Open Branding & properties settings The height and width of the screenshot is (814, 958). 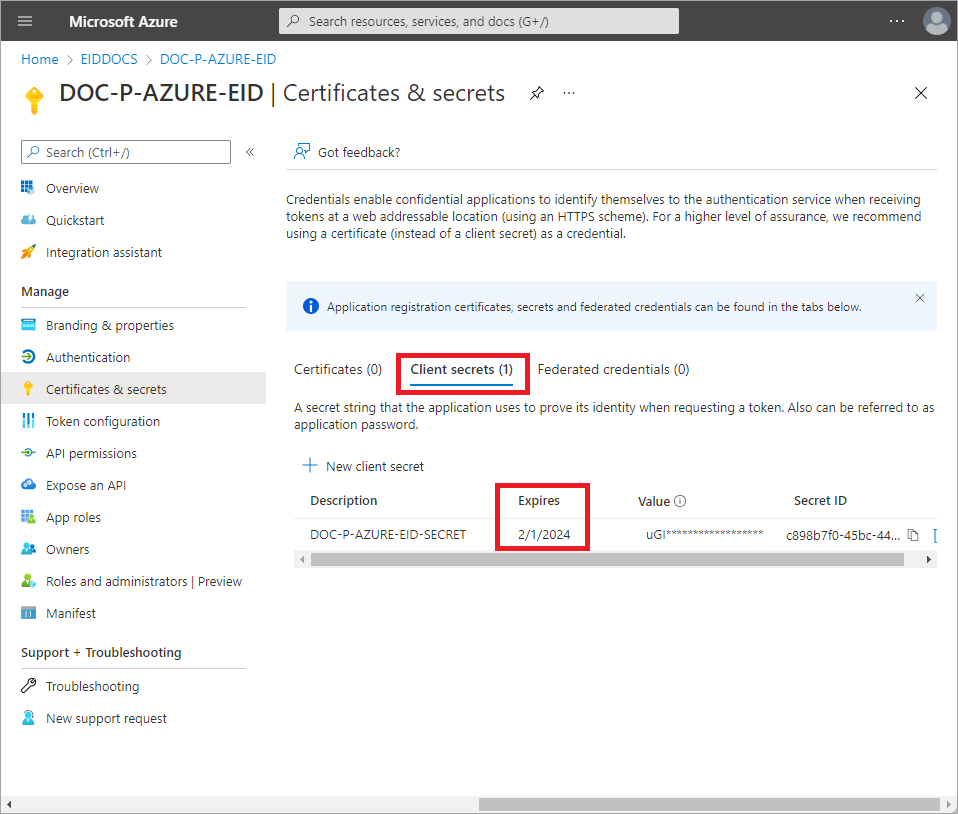click(109, 325)
